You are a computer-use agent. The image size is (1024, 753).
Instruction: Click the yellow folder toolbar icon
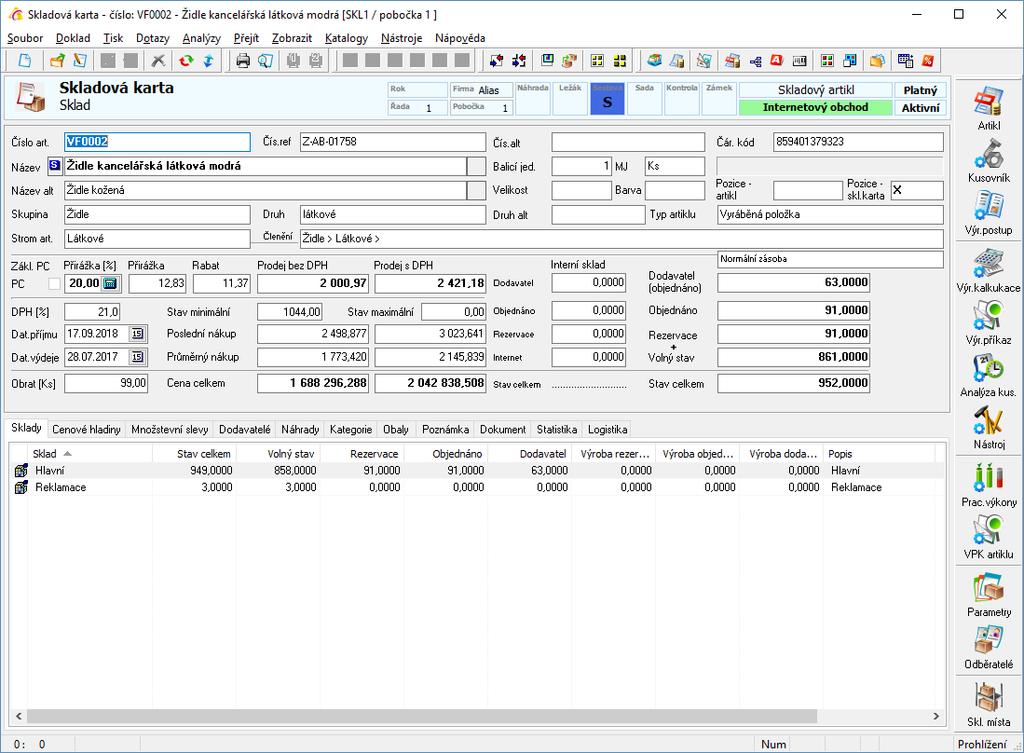coord(877,61)
